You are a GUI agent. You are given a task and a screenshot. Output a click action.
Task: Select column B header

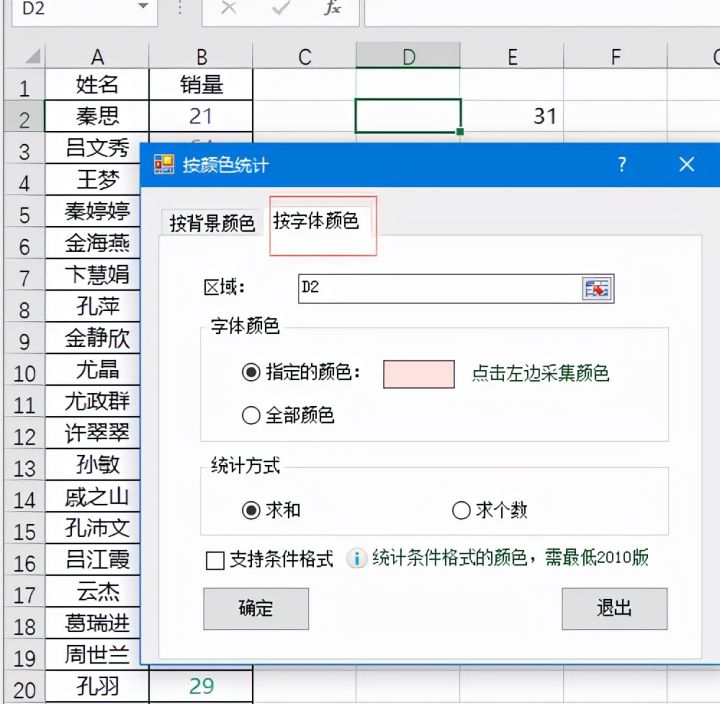(201, 57)
